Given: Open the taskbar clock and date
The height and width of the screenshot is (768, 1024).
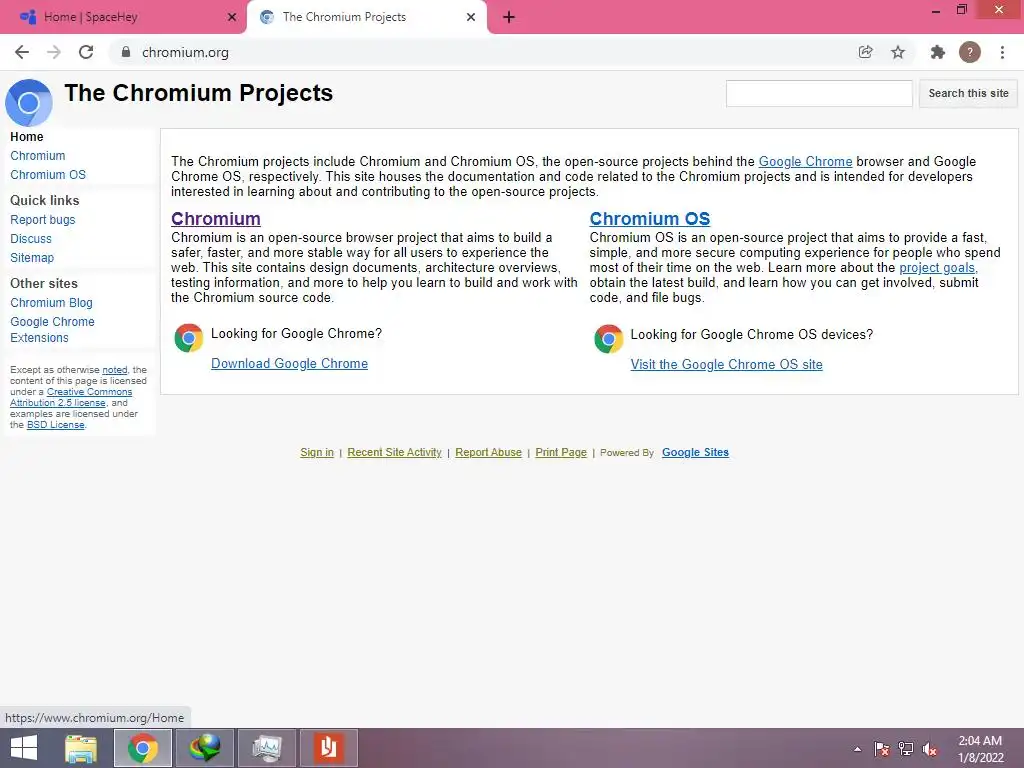Looking at the screenshot, I should 980,749.
